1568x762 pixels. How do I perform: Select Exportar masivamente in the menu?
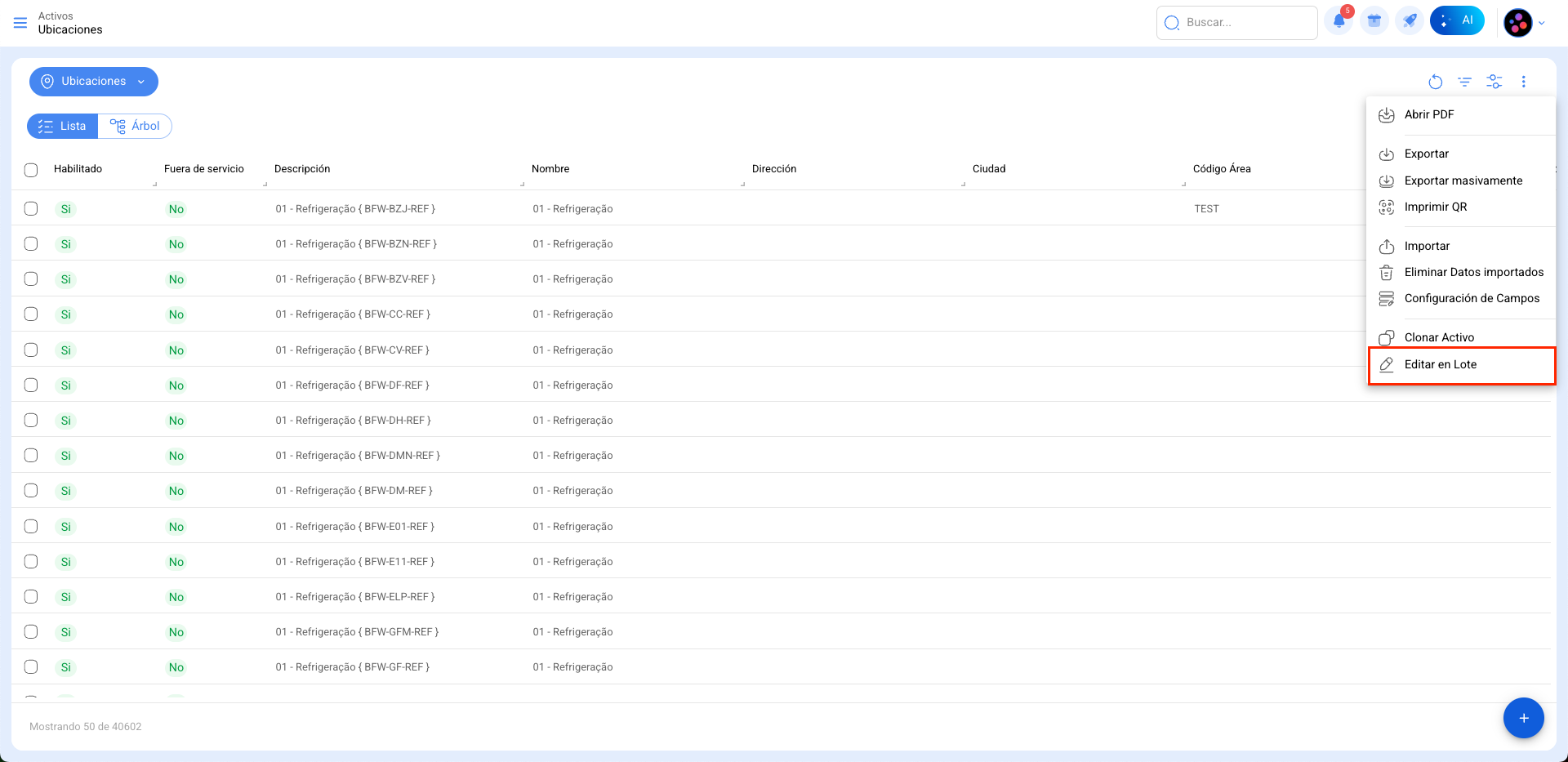[1463, 180]
